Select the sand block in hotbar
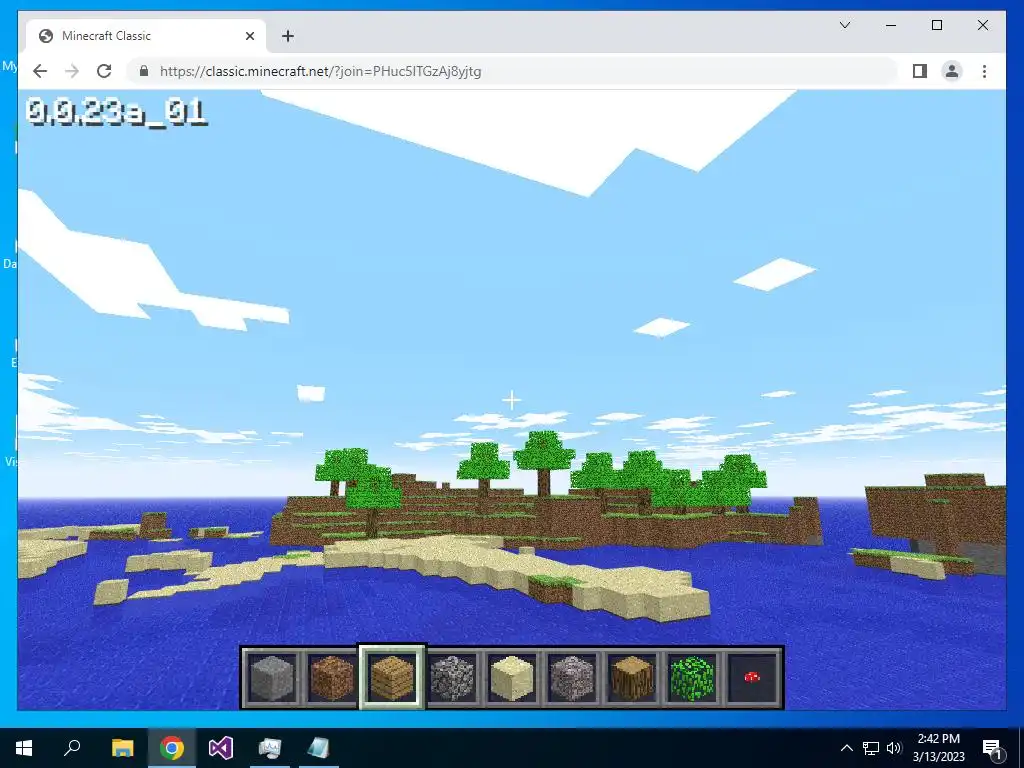This screenshot has width=1024, height=768. pyautogui.click(x=511, y=678)
